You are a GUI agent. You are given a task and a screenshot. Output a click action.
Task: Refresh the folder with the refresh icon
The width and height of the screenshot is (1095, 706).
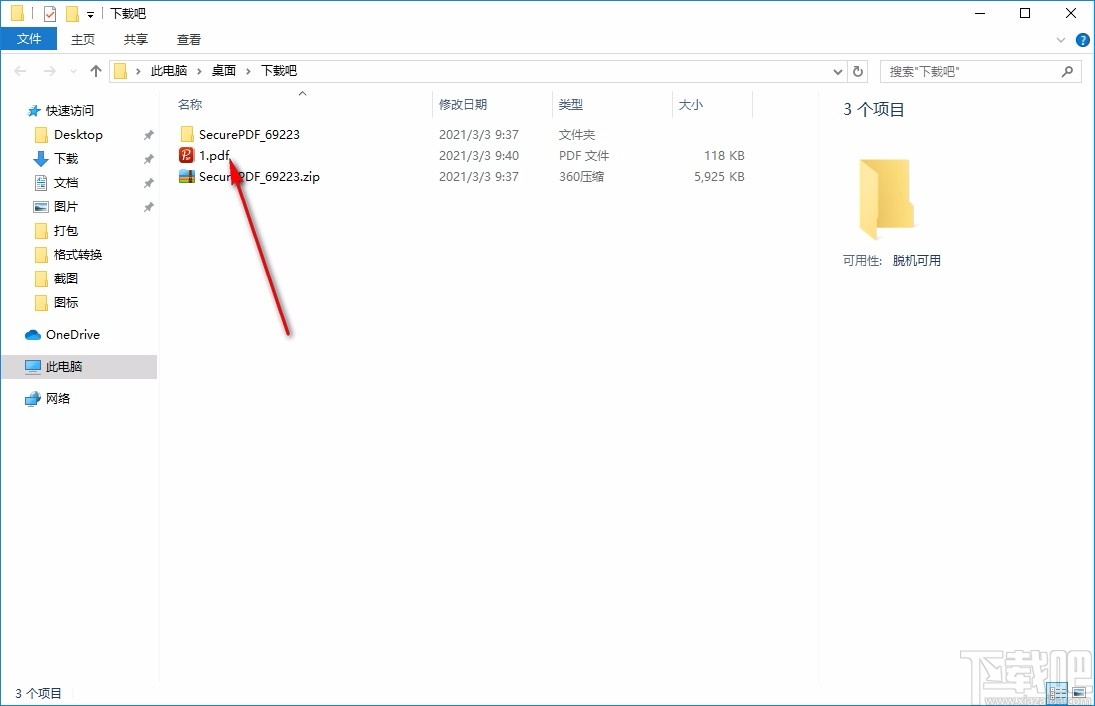coord(857,71)
